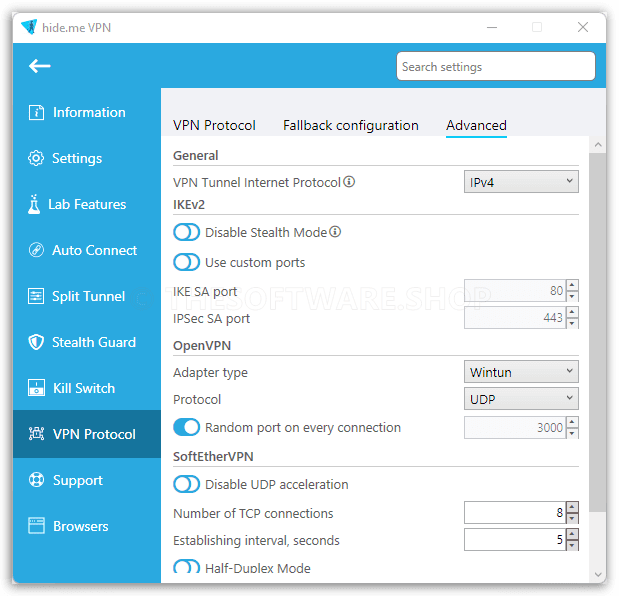This screenshot has height=596, width=619.
Task: Click Split Tunnel sidebar icon
Action: 36,296
